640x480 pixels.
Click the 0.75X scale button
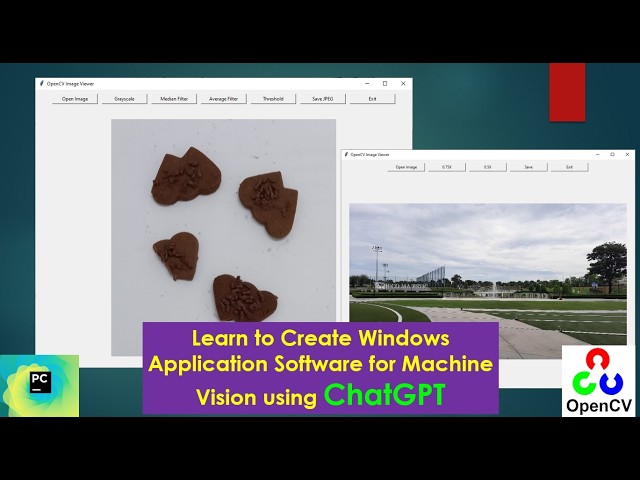(447, 167)
